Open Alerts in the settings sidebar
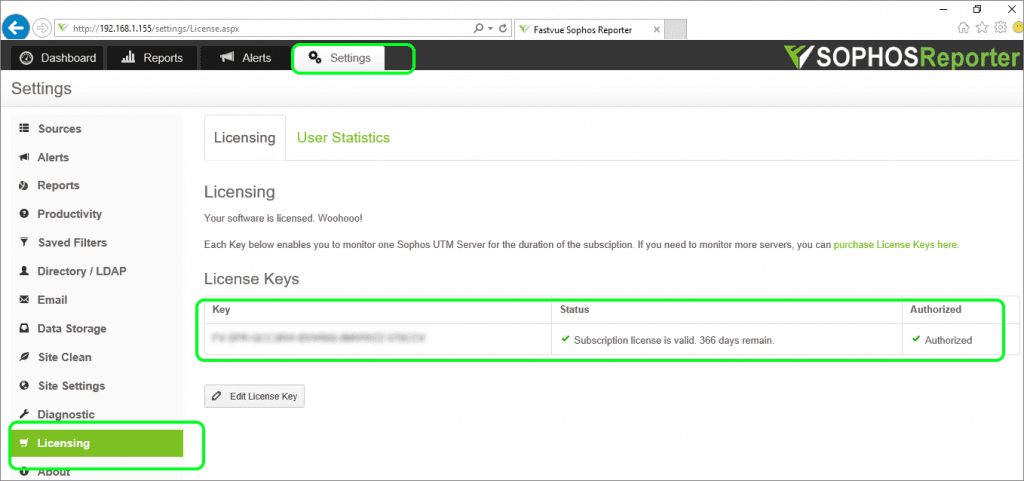 pos(97,157)
